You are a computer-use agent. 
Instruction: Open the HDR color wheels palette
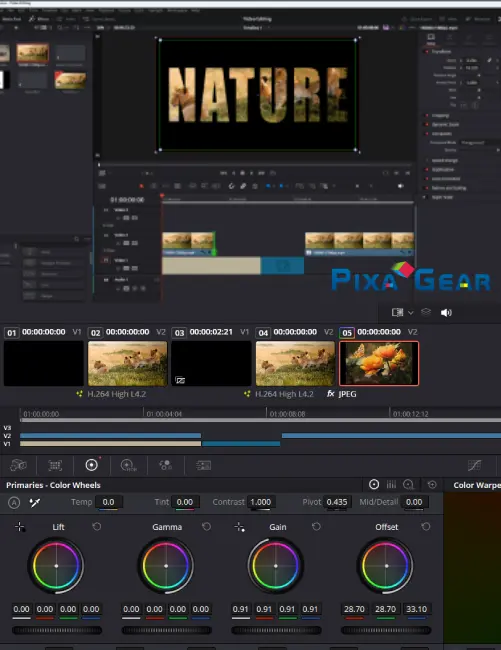coord(128,465)
